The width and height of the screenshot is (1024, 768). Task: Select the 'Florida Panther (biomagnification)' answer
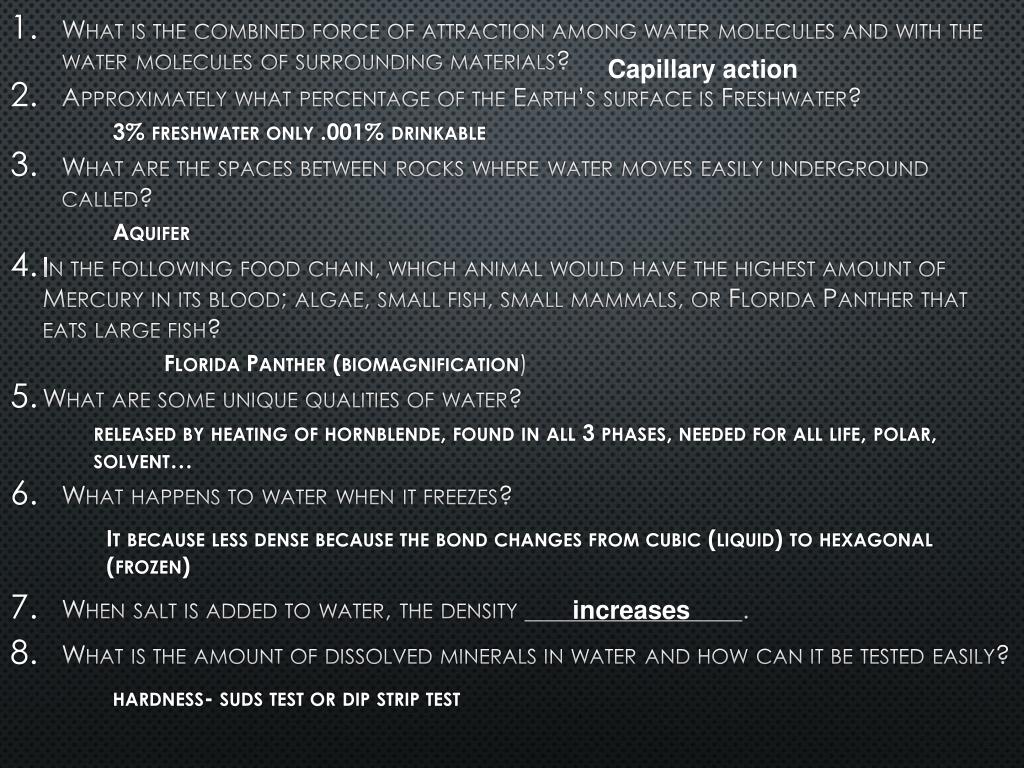coord(345,364)
